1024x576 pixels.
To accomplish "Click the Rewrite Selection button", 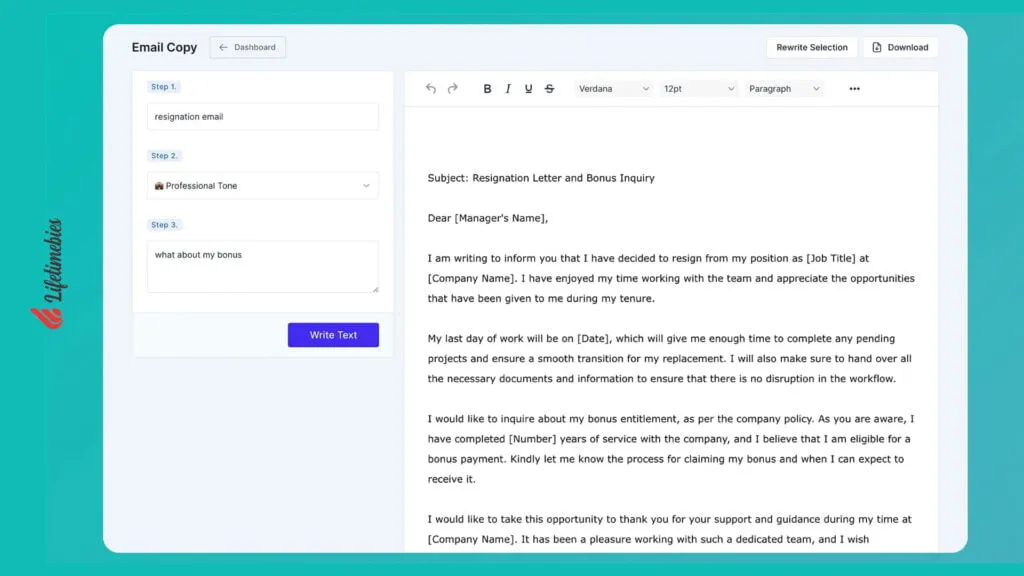I will 812,47.
